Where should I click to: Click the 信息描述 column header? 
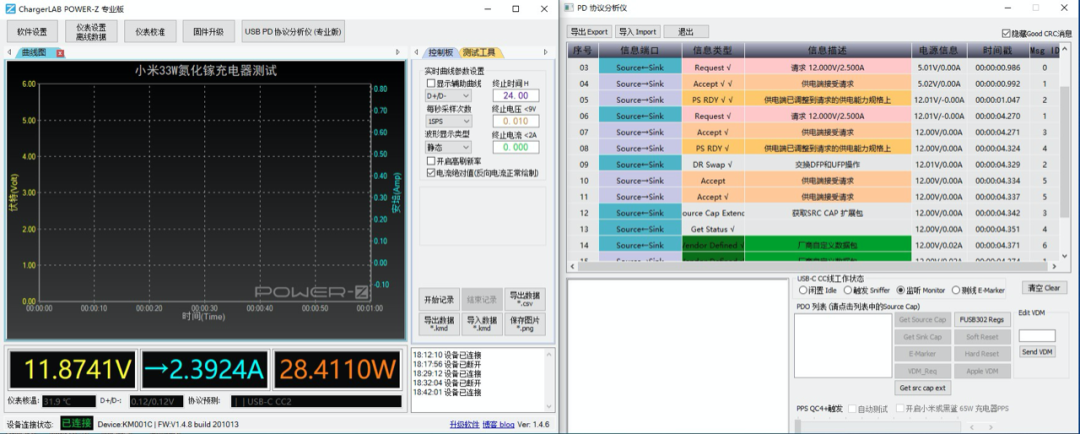(827, 50)
